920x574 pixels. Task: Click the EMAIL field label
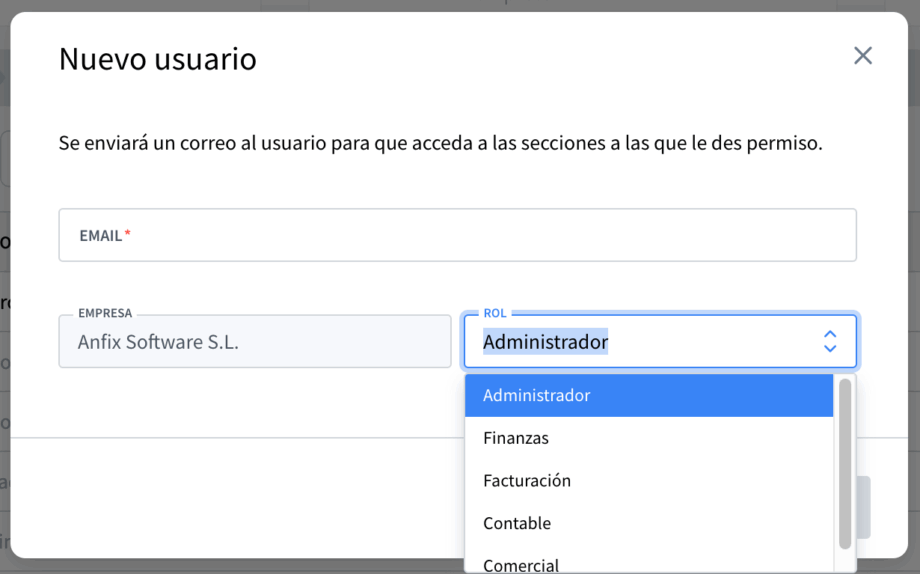100,236
